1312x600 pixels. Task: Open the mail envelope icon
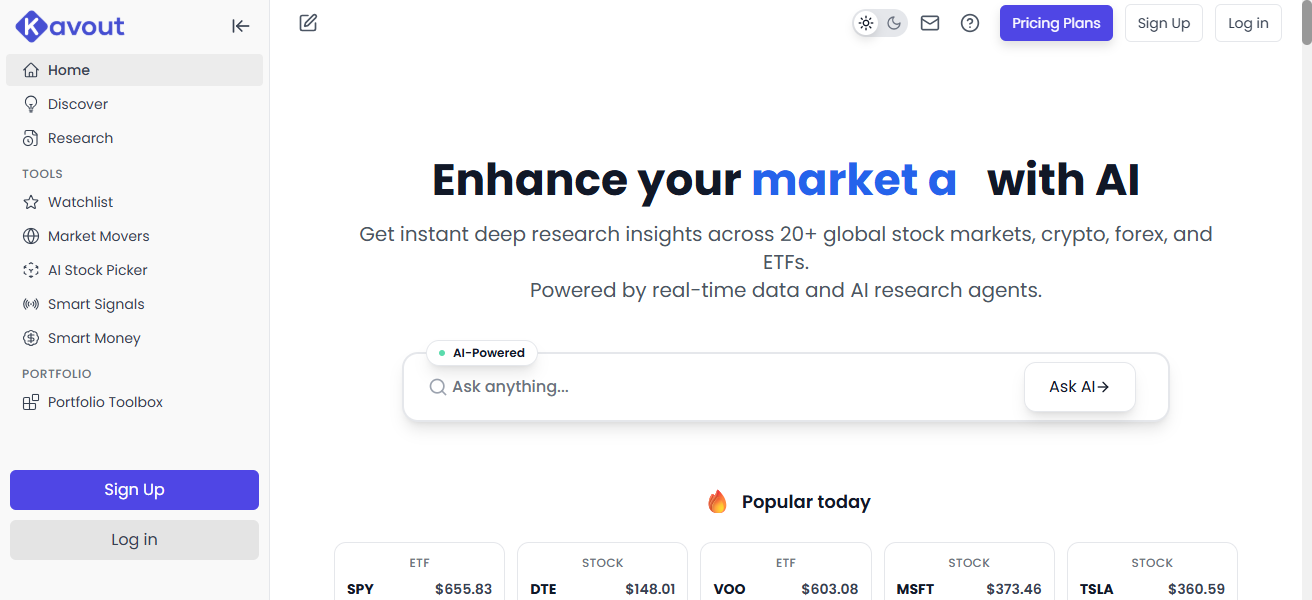click(930, 23)
